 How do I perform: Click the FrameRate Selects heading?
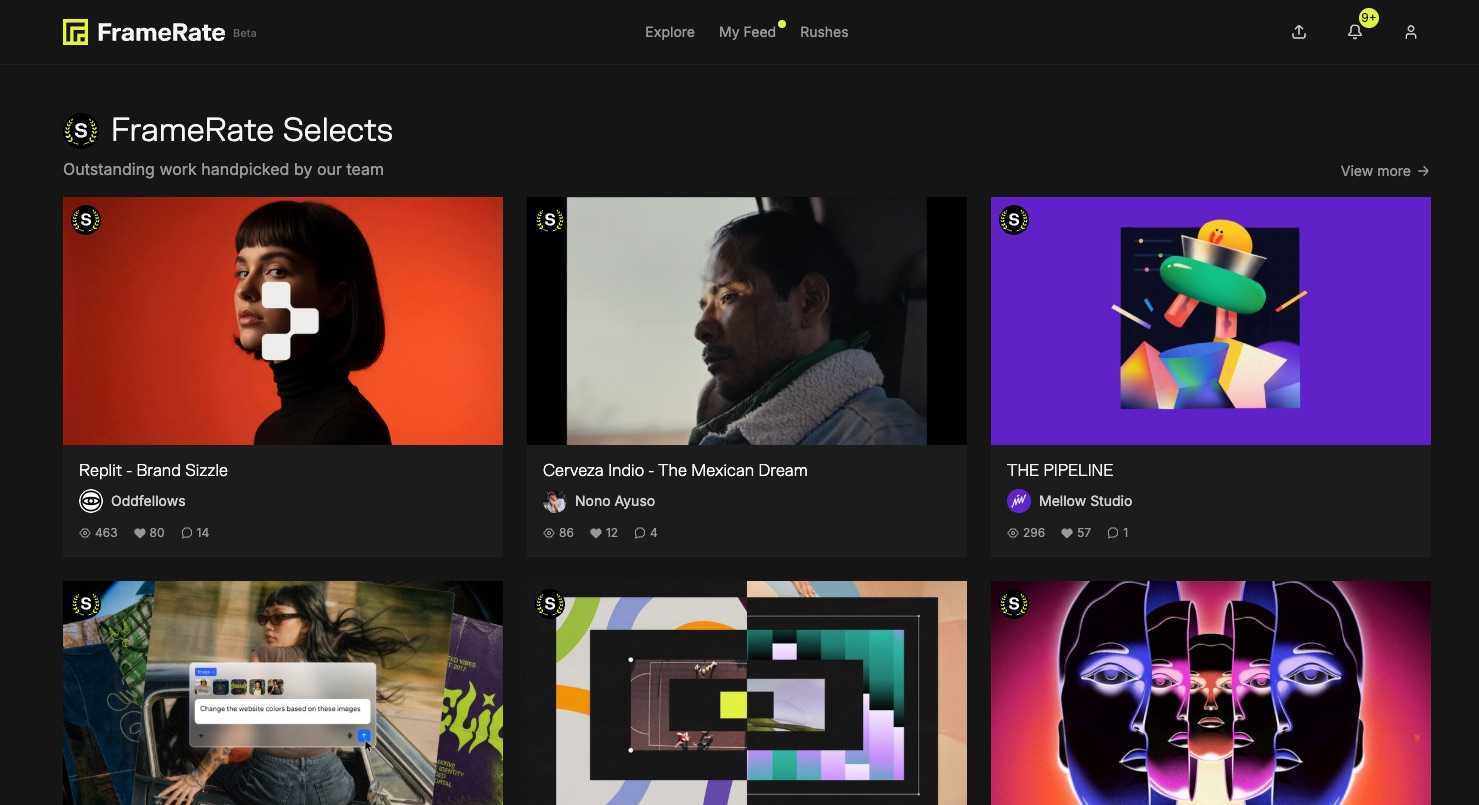pyautogui.click(x=252, y=130)
